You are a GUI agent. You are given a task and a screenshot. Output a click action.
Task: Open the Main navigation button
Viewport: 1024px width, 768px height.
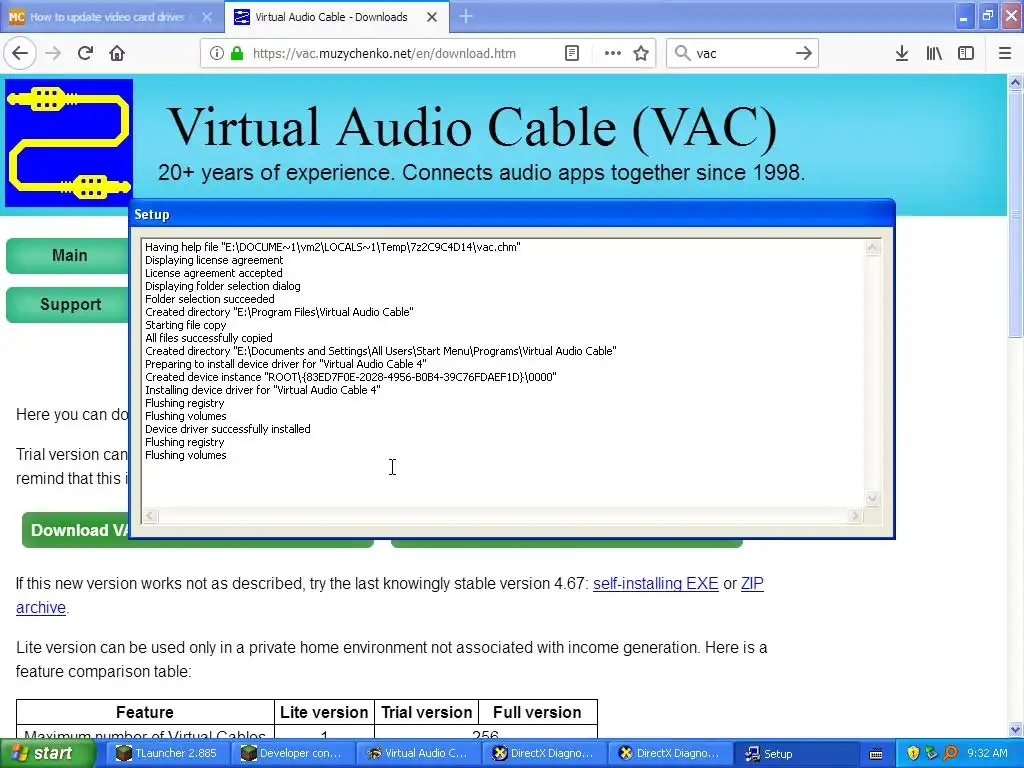point(69,255)
